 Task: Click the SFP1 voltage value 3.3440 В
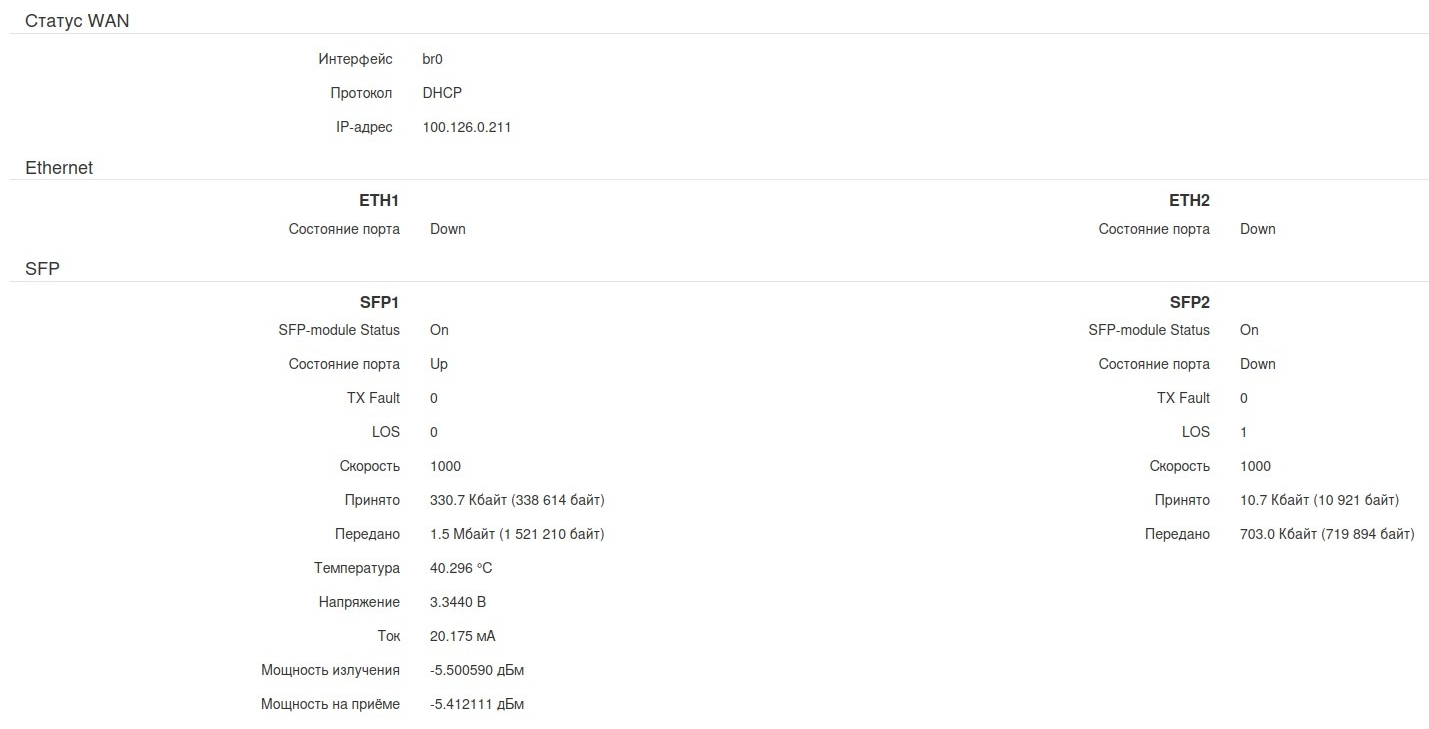458,602
